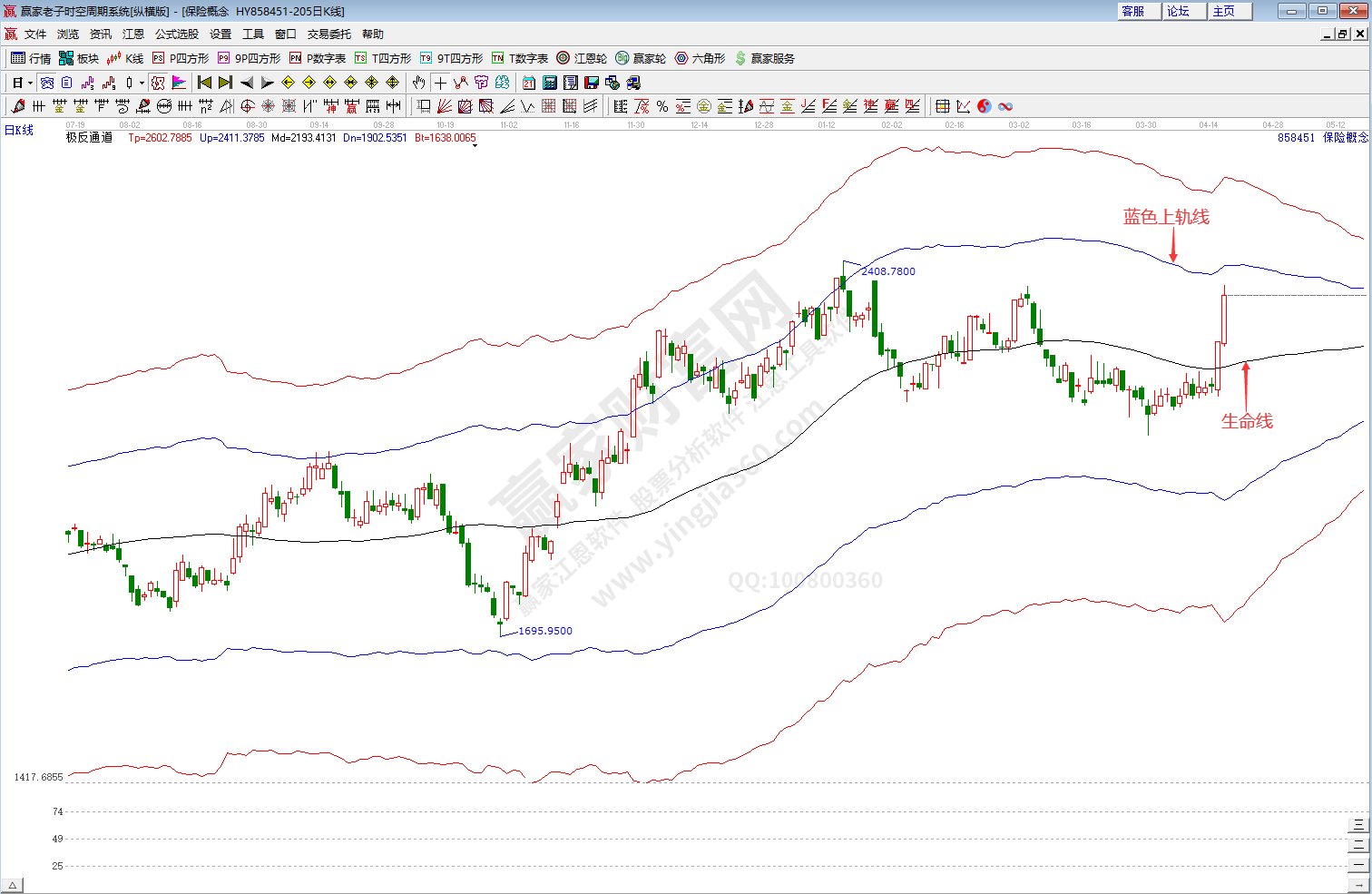The height and width of the screenshot is (894, 1372).
Task: Jump to first bar arrow icon
Action: click(x=204, y=83)
